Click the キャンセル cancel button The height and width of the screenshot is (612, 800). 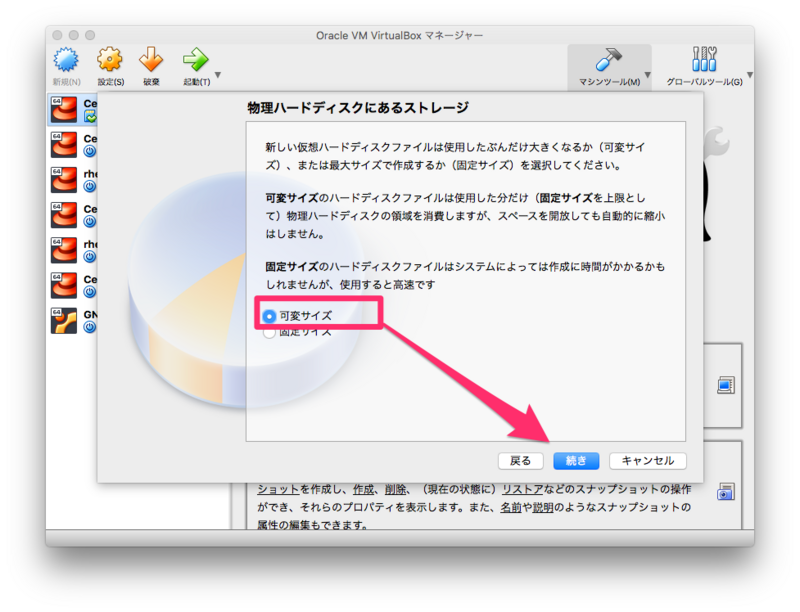[x=647, y=461]
